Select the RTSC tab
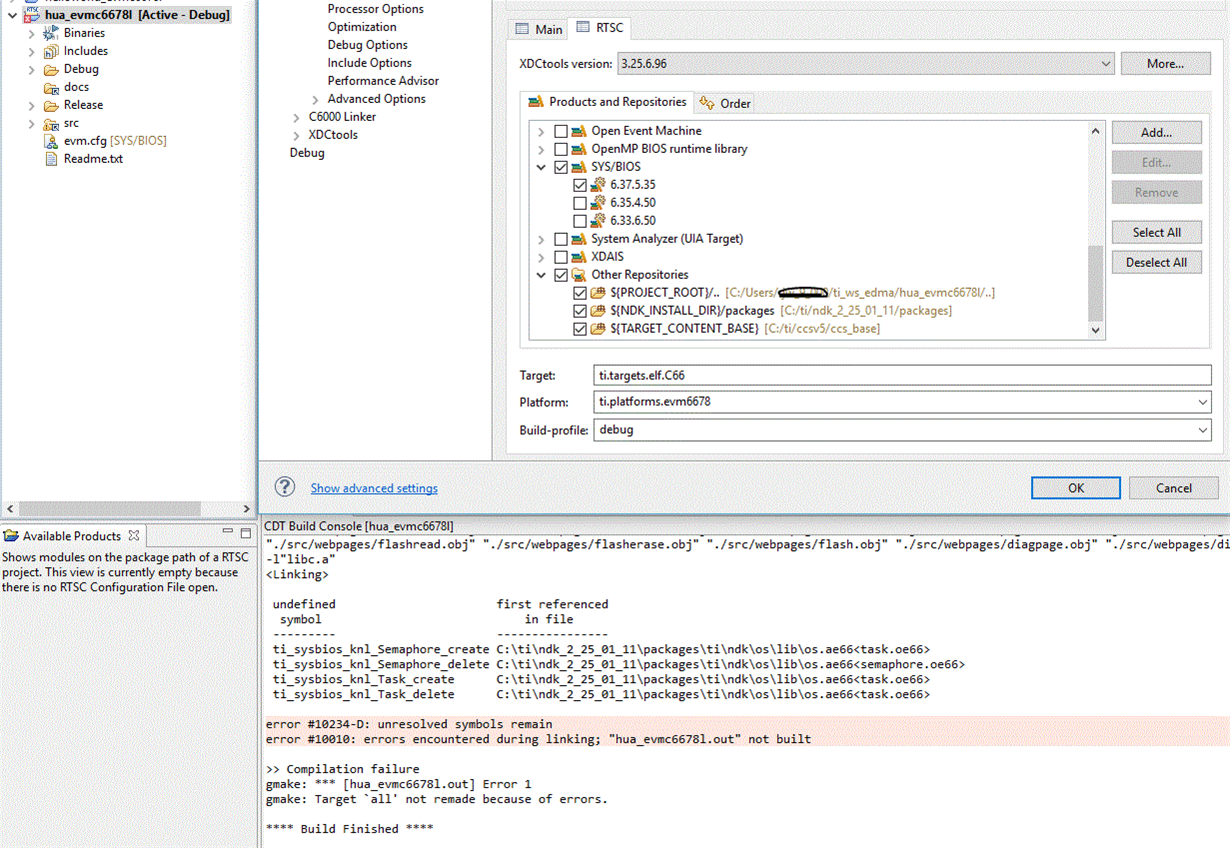The width and height of the screenshot is (1230, 848). click(599, 28)
